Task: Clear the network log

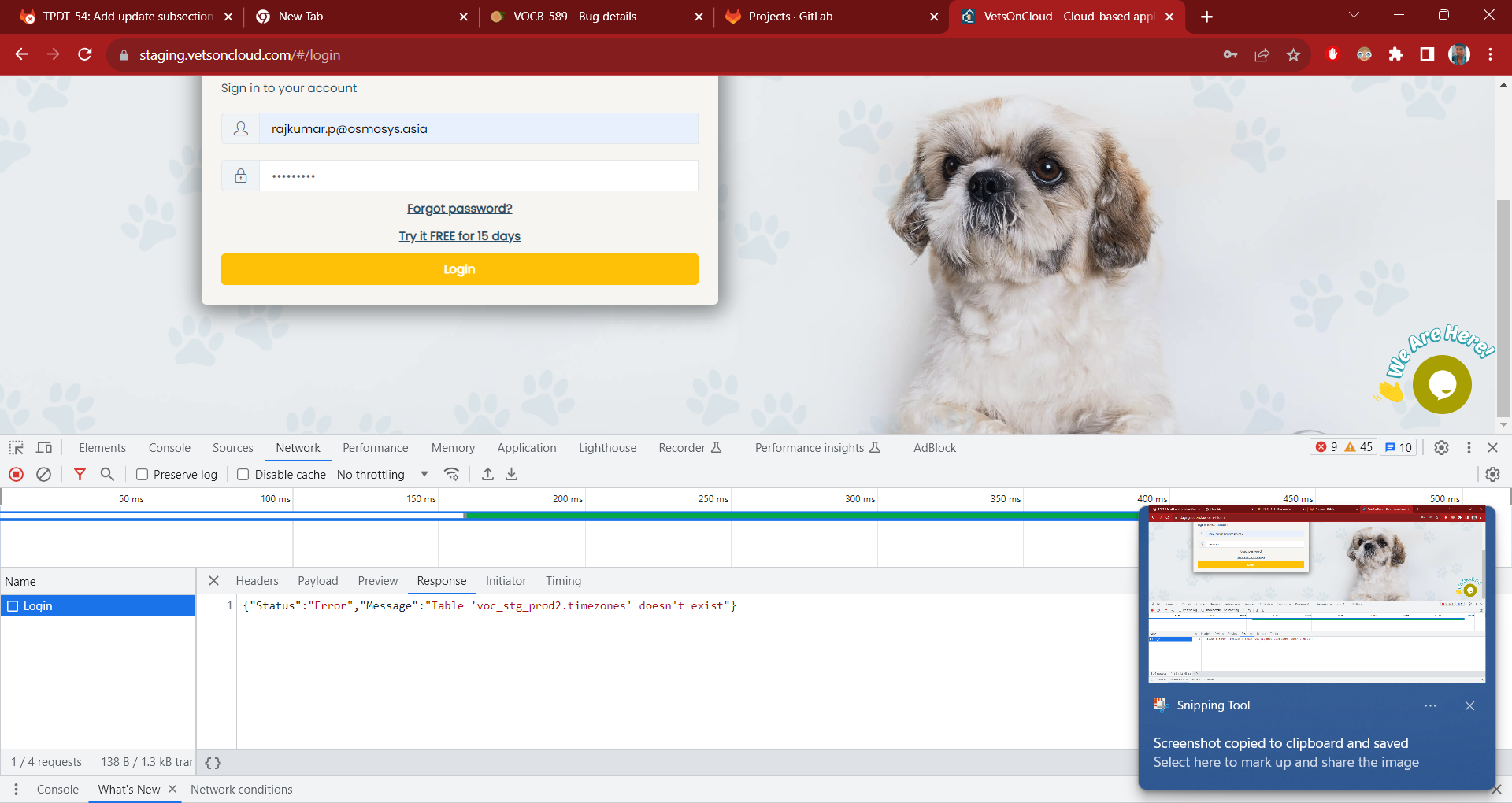Action: coord(44,475)
